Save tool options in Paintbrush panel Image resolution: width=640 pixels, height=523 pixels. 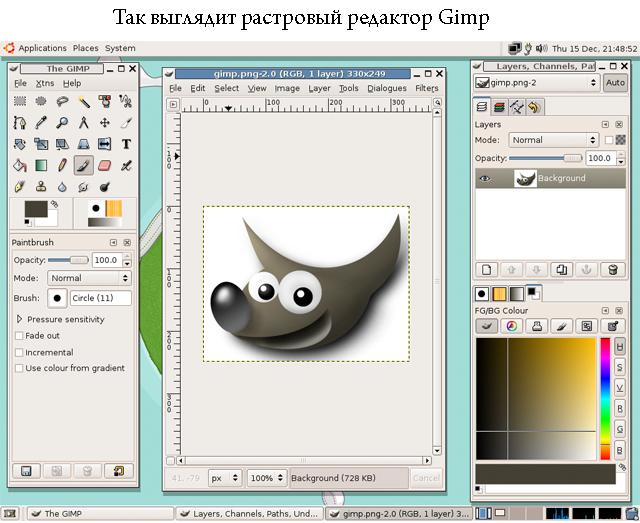coord(26,471)
